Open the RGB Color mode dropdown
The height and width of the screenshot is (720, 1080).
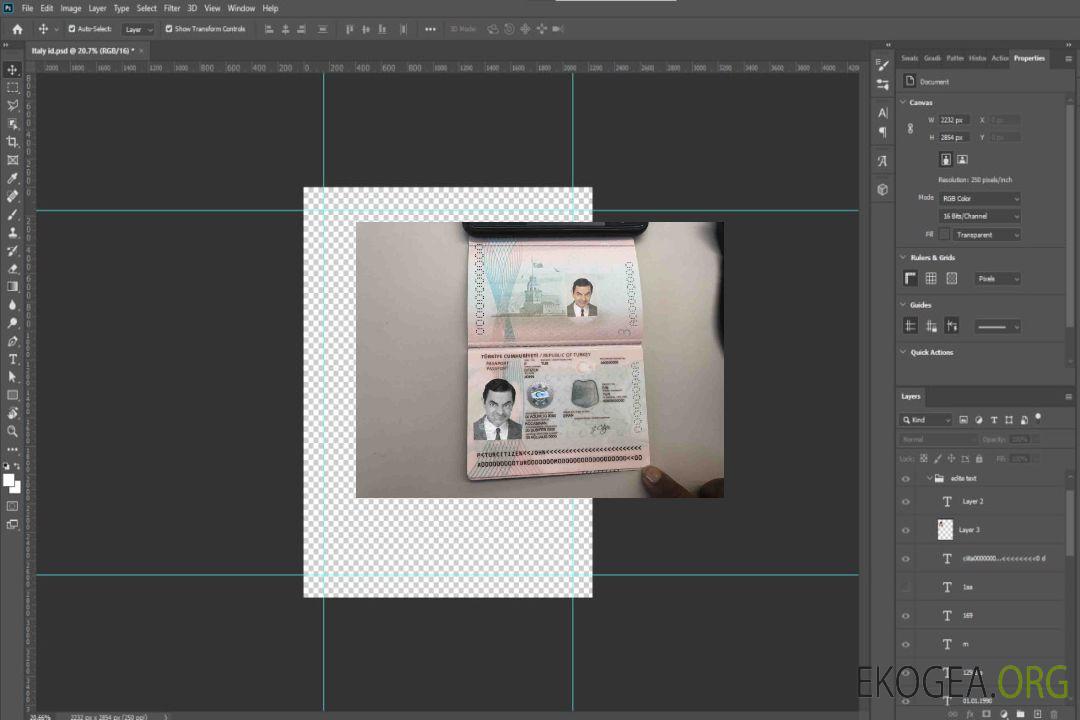click(979, 198)
